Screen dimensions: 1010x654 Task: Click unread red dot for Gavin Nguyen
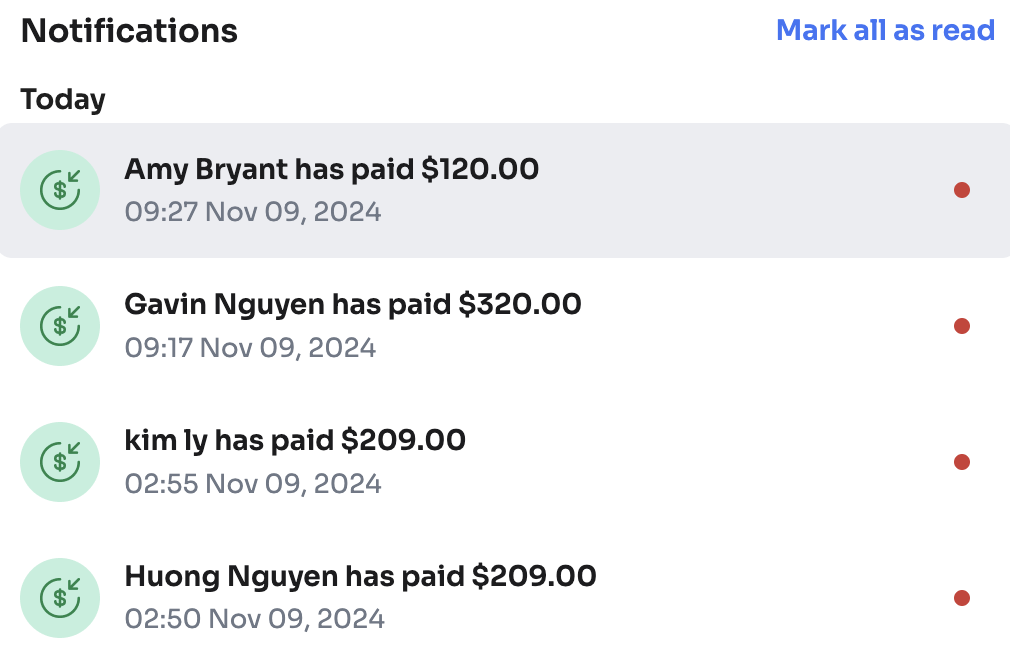pyautogui.click(x=962, y=326)
